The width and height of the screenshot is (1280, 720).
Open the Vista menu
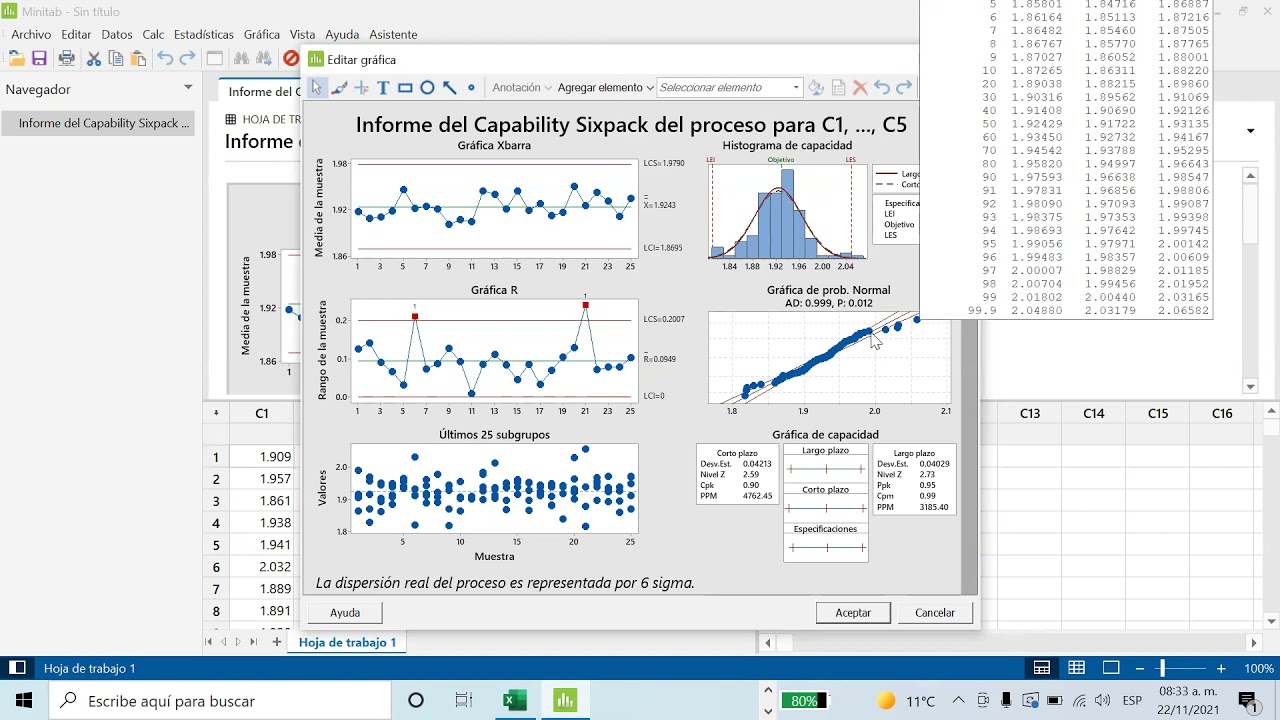click(302, 34)
